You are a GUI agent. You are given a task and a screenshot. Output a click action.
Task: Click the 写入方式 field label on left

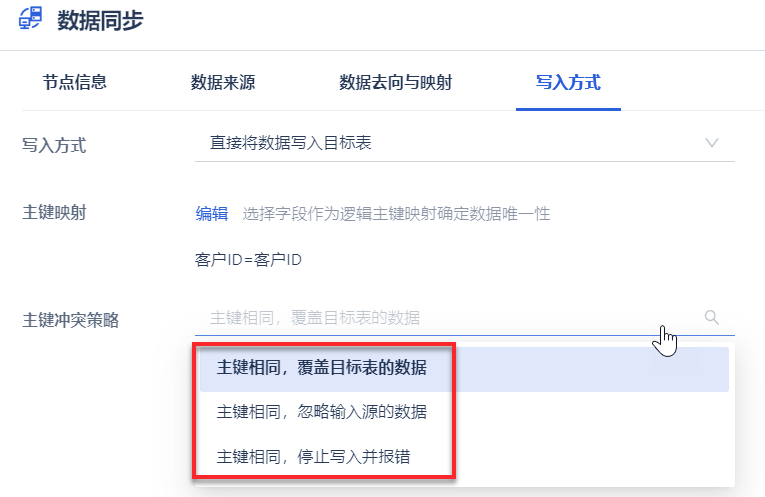tap(54, 145)
